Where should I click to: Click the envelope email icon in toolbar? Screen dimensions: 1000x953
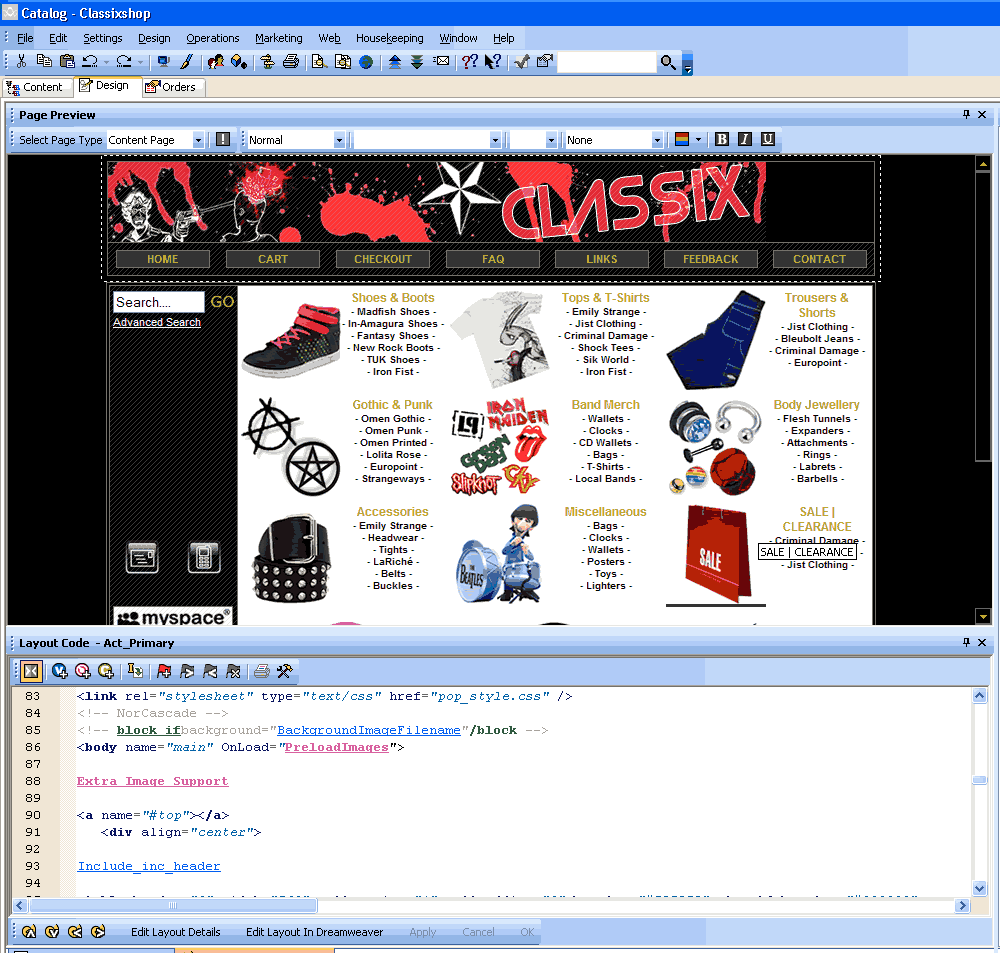pyautogui.click(x=441, y=62)
